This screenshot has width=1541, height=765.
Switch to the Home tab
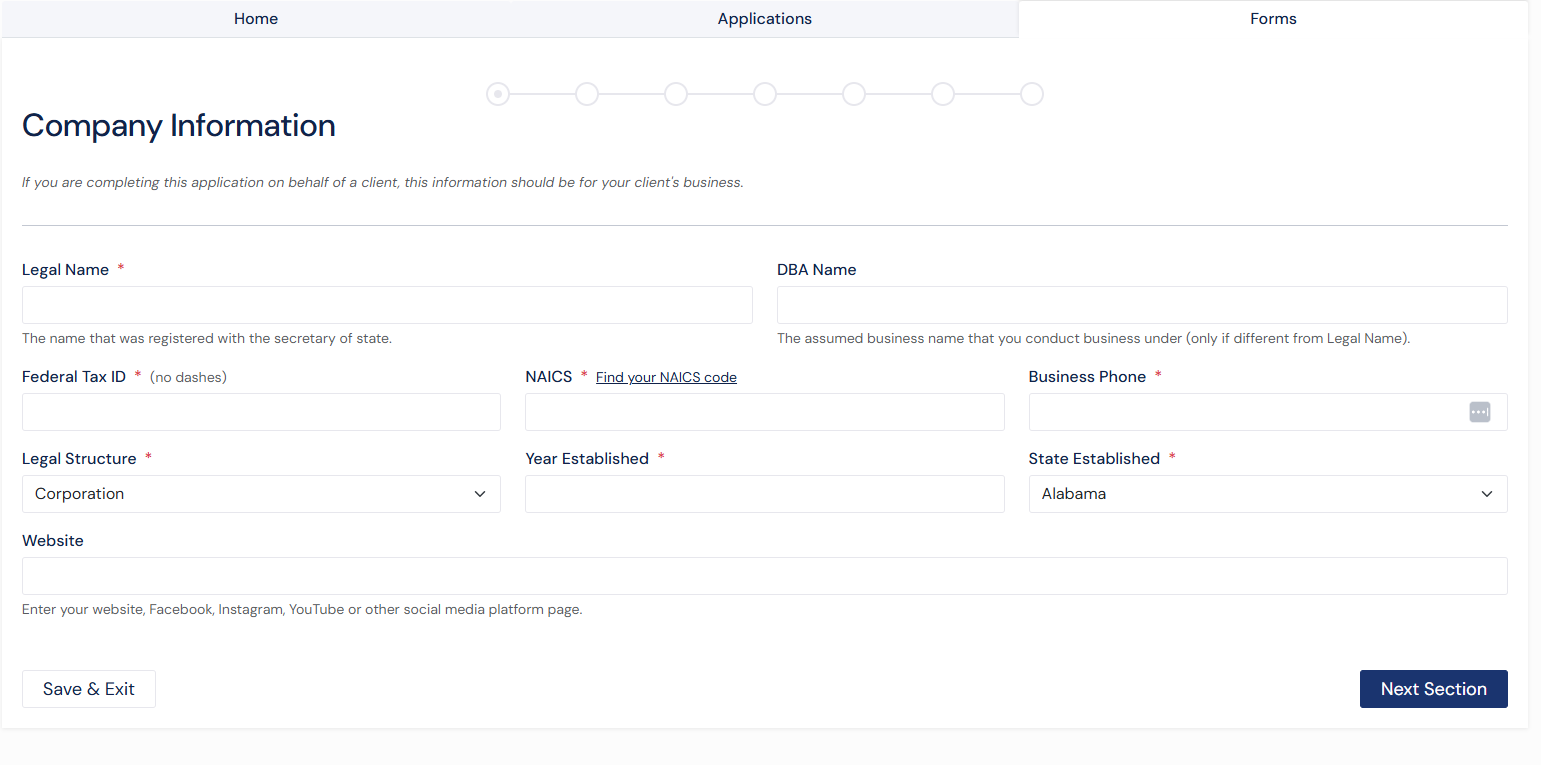point(256,19)
